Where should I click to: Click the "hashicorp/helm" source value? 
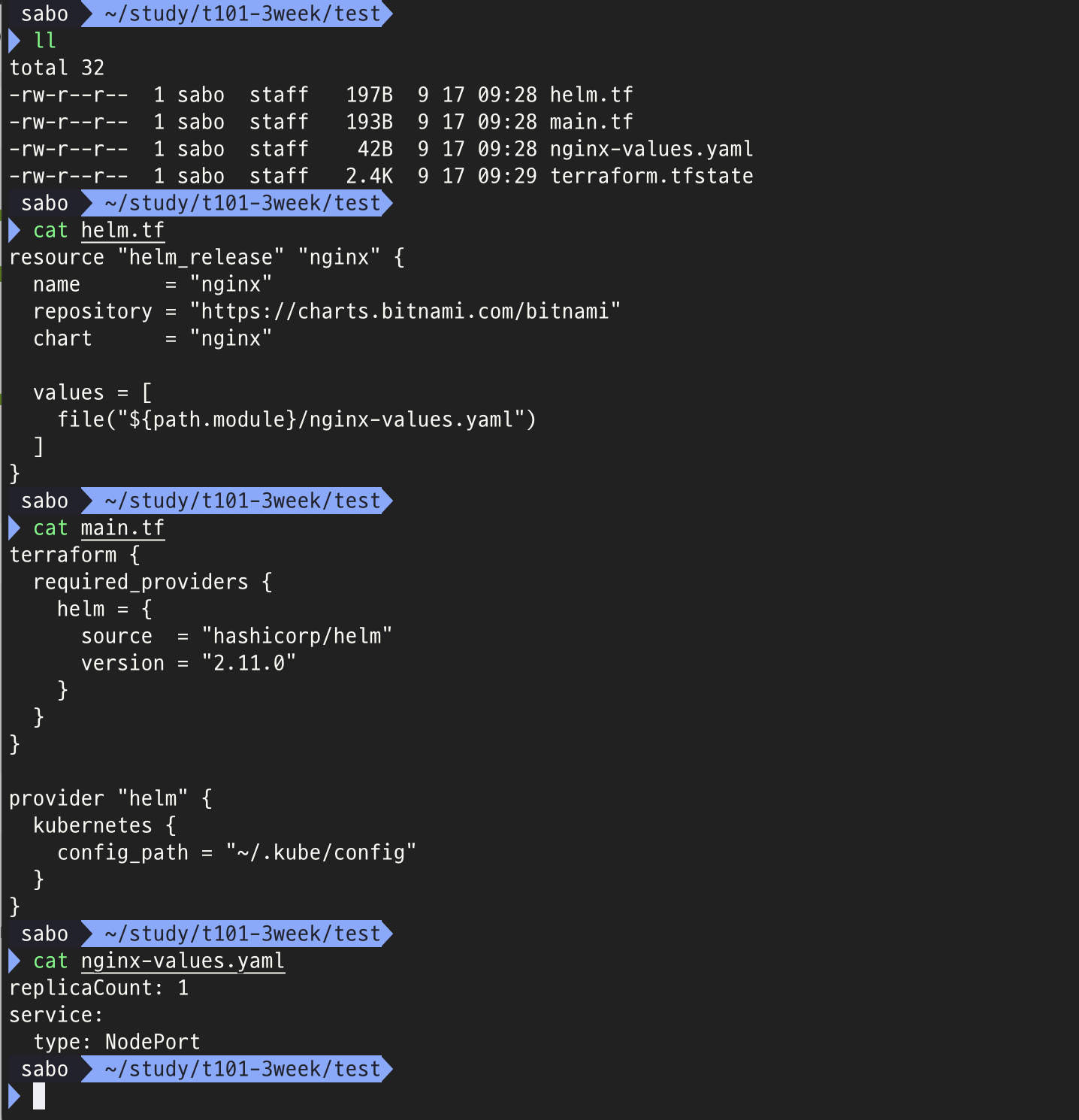297,636
